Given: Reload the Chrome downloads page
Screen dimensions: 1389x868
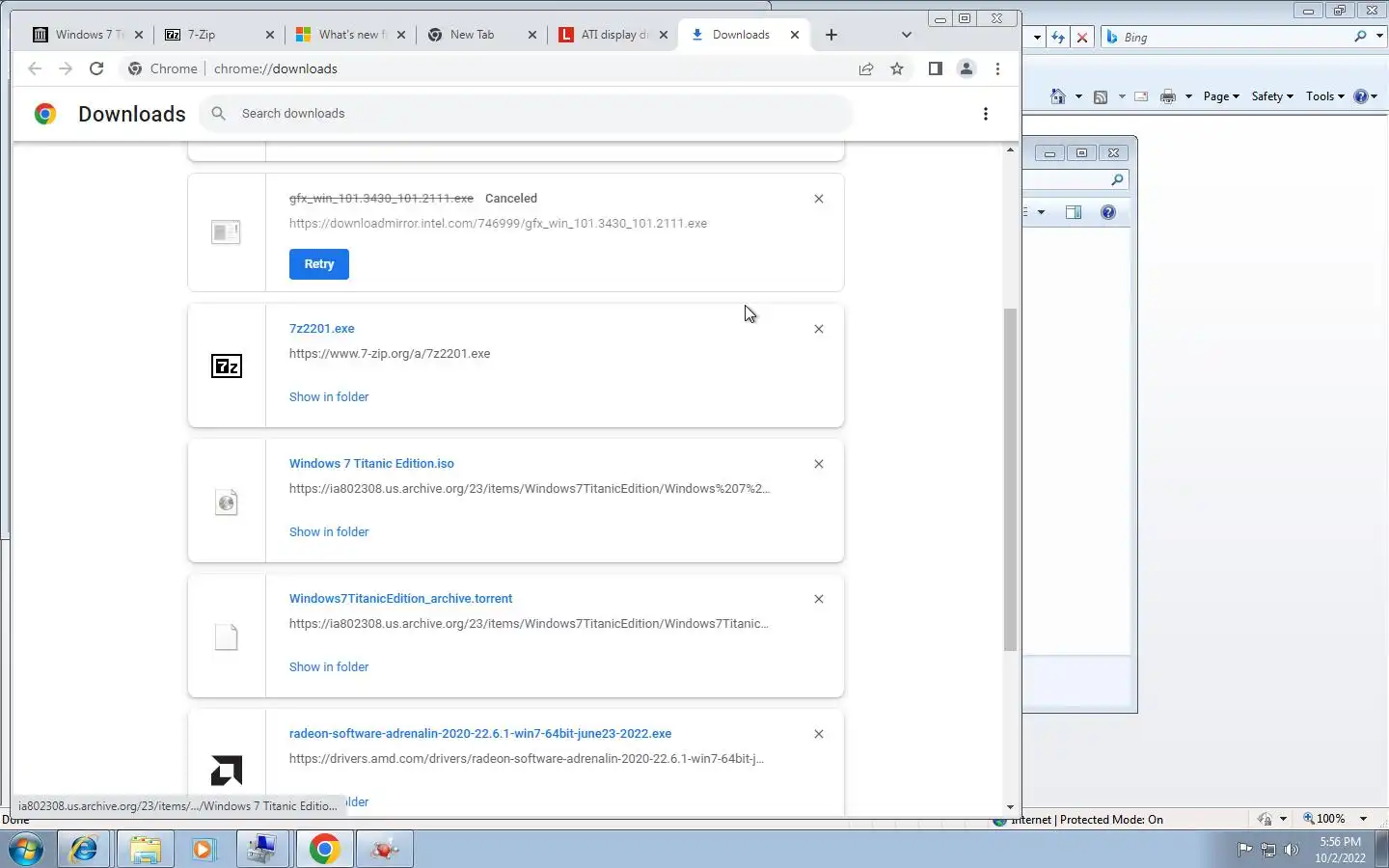Looking at the screenshot, I should coord(95,68).
